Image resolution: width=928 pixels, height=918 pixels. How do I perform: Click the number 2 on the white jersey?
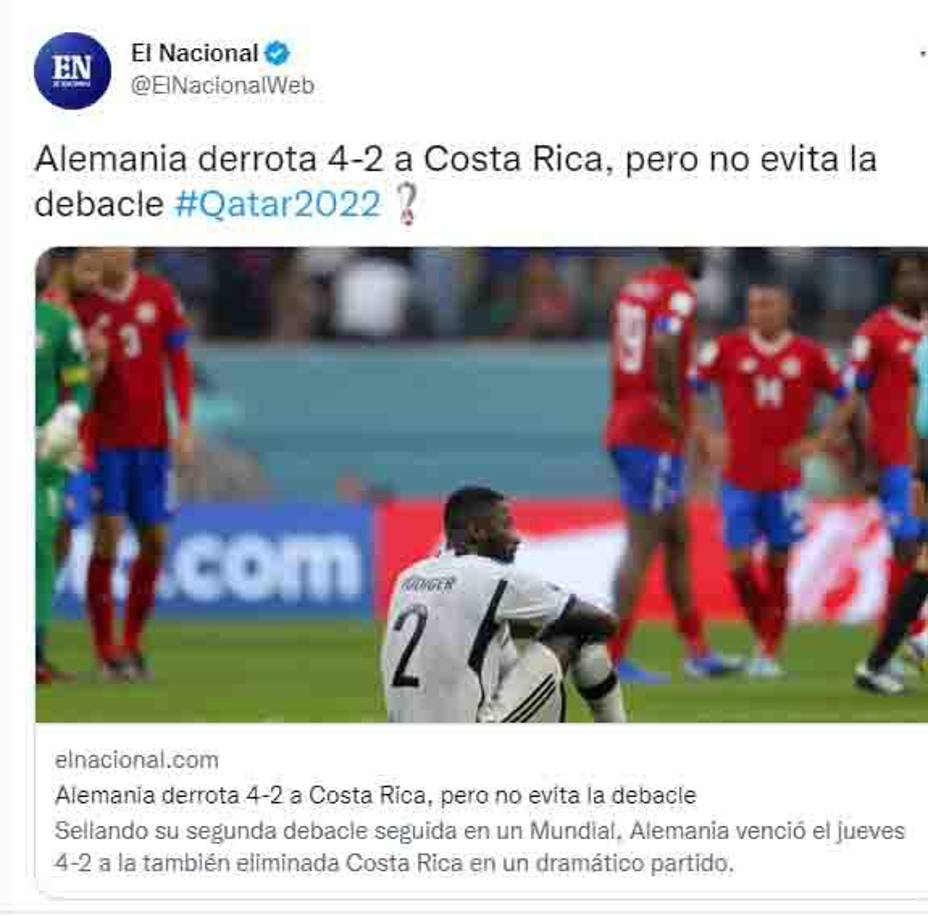pyautogui.click(x=410, y=644)
